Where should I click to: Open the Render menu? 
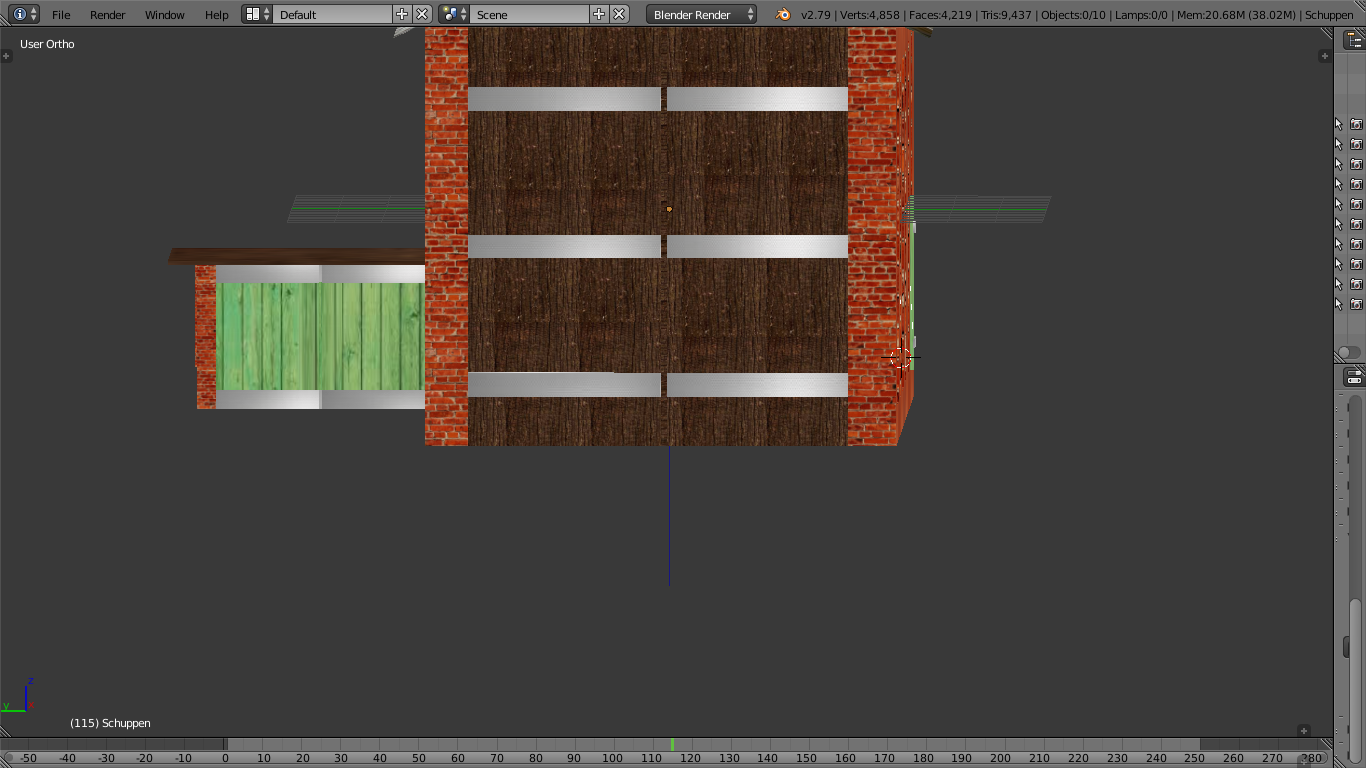click(107, 15)
